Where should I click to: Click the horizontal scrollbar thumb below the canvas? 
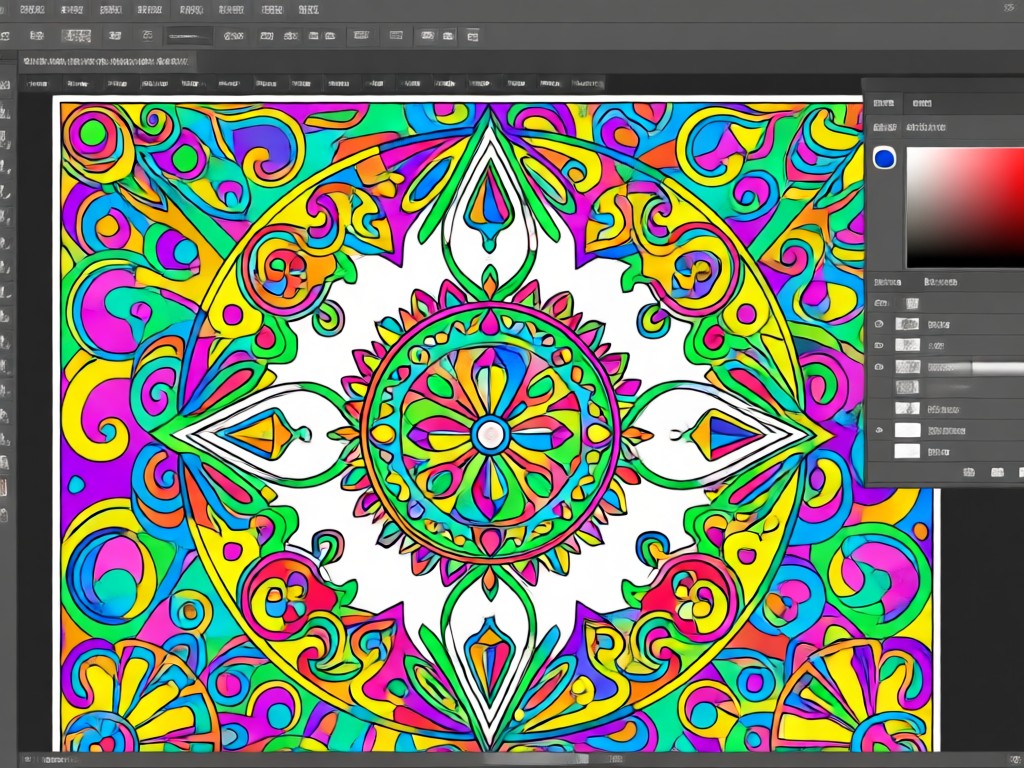(x=536, y=759)
